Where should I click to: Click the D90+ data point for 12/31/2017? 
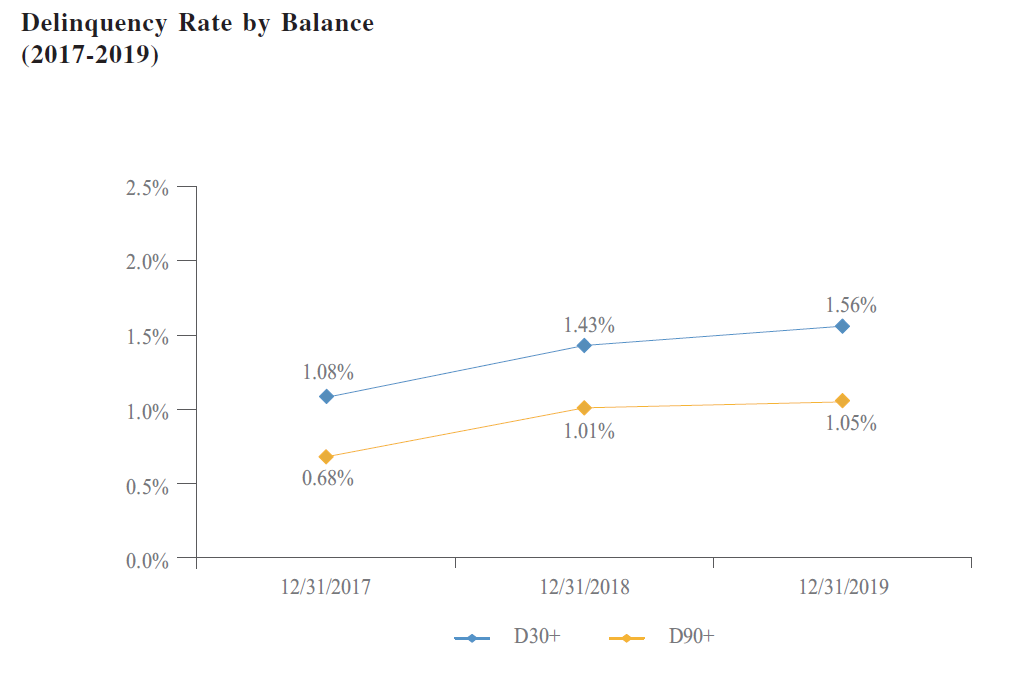tap(326, 457)
